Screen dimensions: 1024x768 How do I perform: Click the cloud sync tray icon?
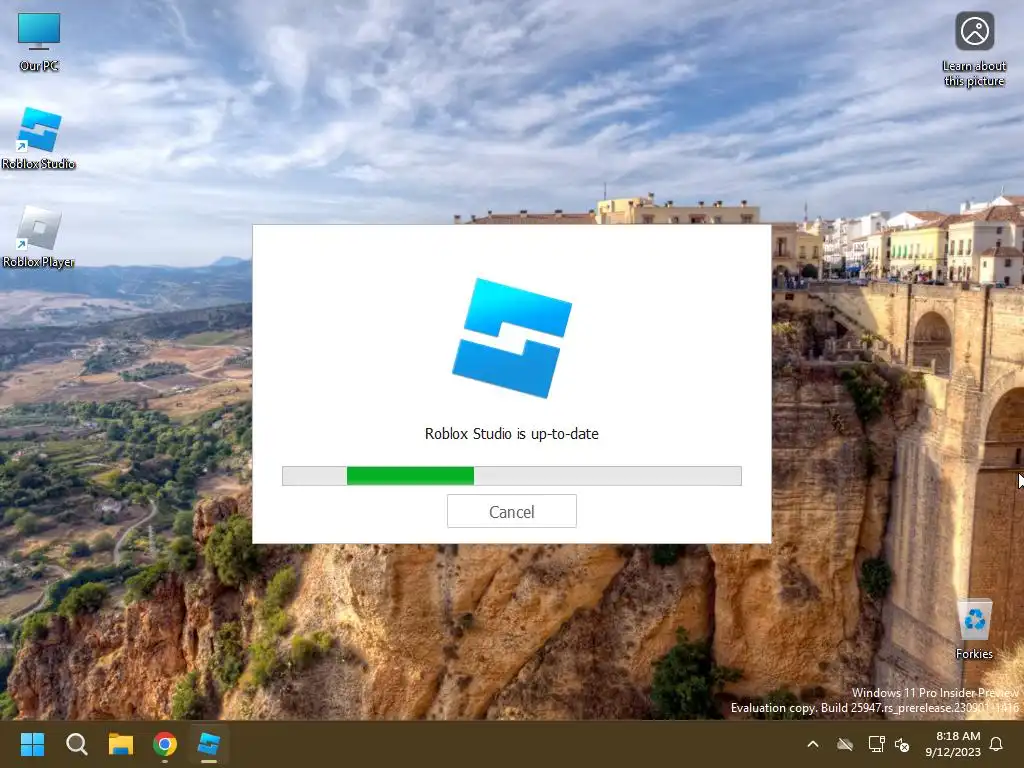pyautogui.click(x=845, y=744)
